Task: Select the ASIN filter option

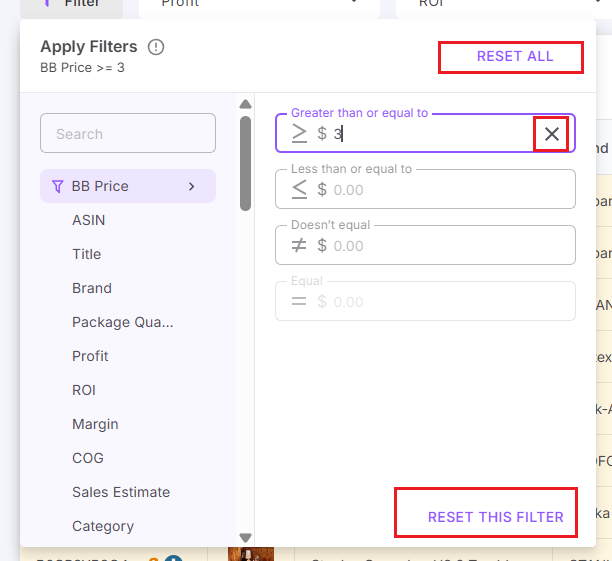Action: pyautogui.click(x=88, y=220)
